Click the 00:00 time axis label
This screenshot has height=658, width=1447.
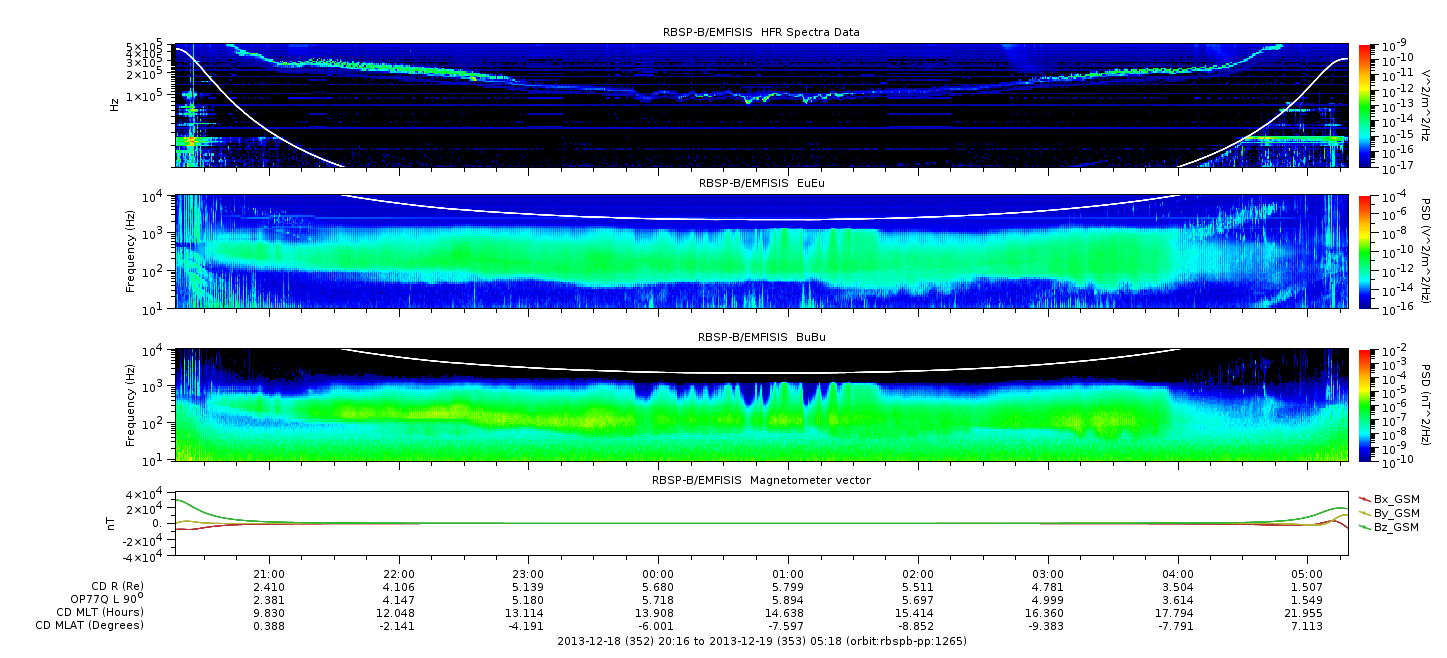[x=657, y=574]
